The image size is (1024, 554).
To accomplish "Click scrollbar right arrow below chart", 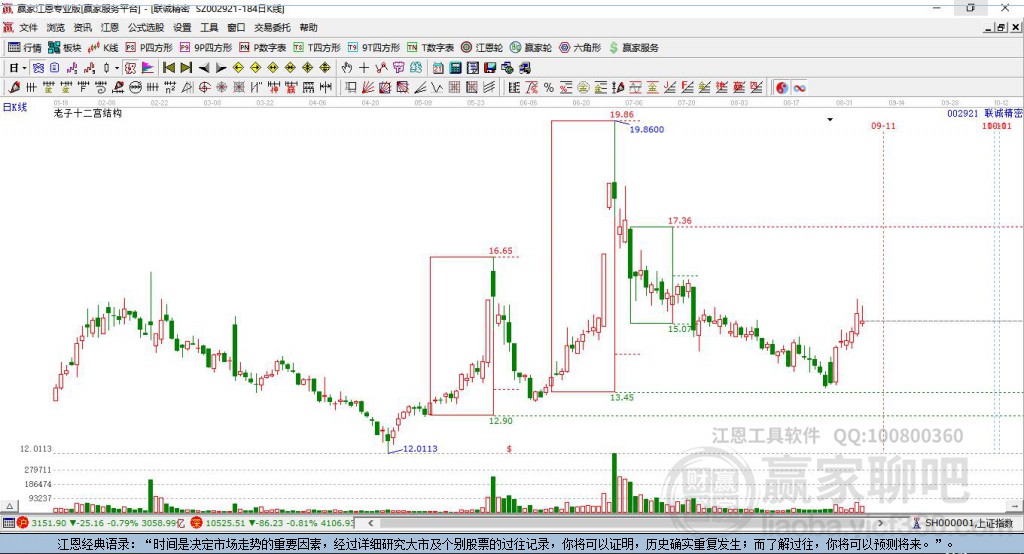I will [x=880, y=523].
